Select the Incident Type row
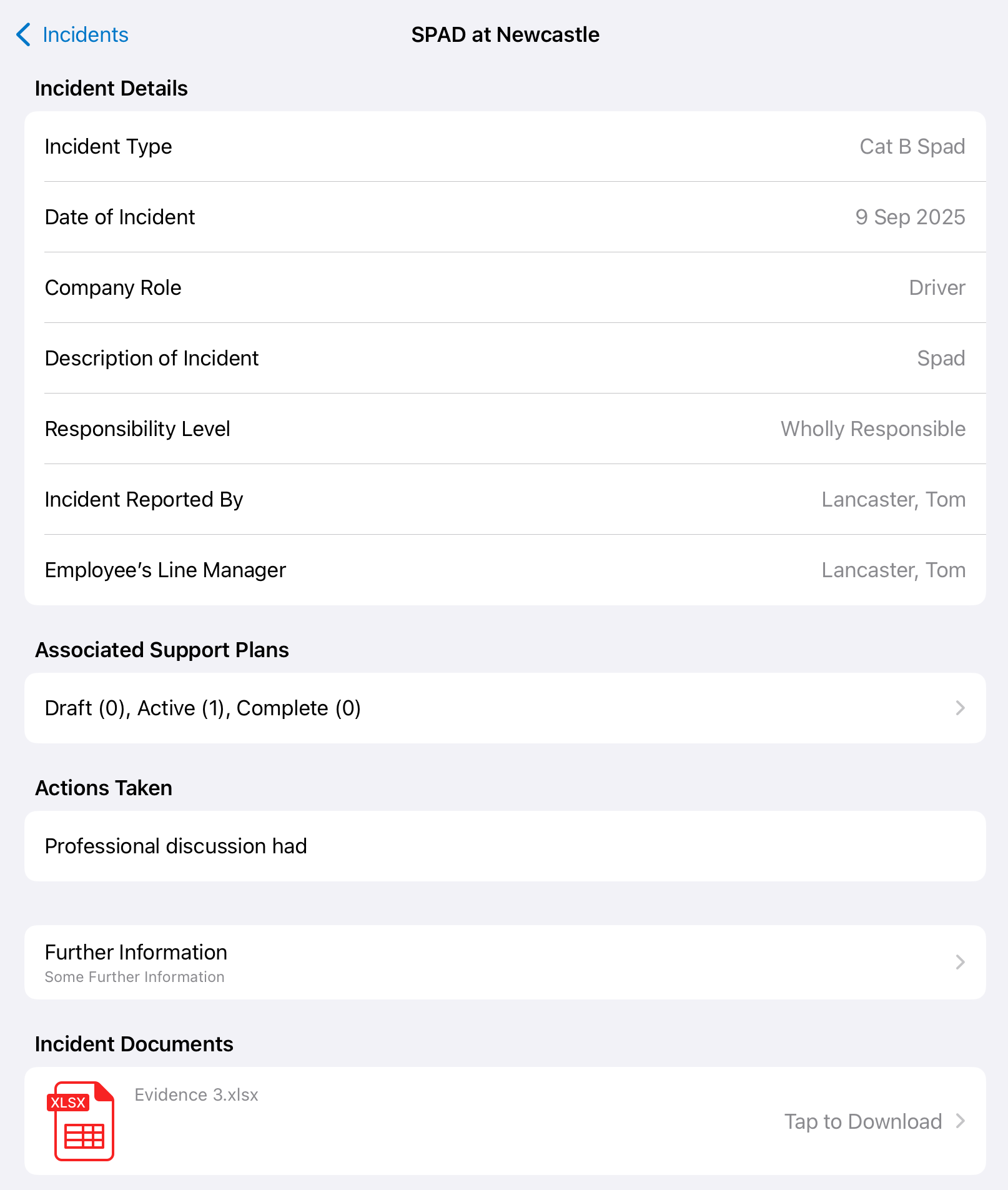Image resolution: width=1008 pixels, height=1190 pixels. [505, 147]
